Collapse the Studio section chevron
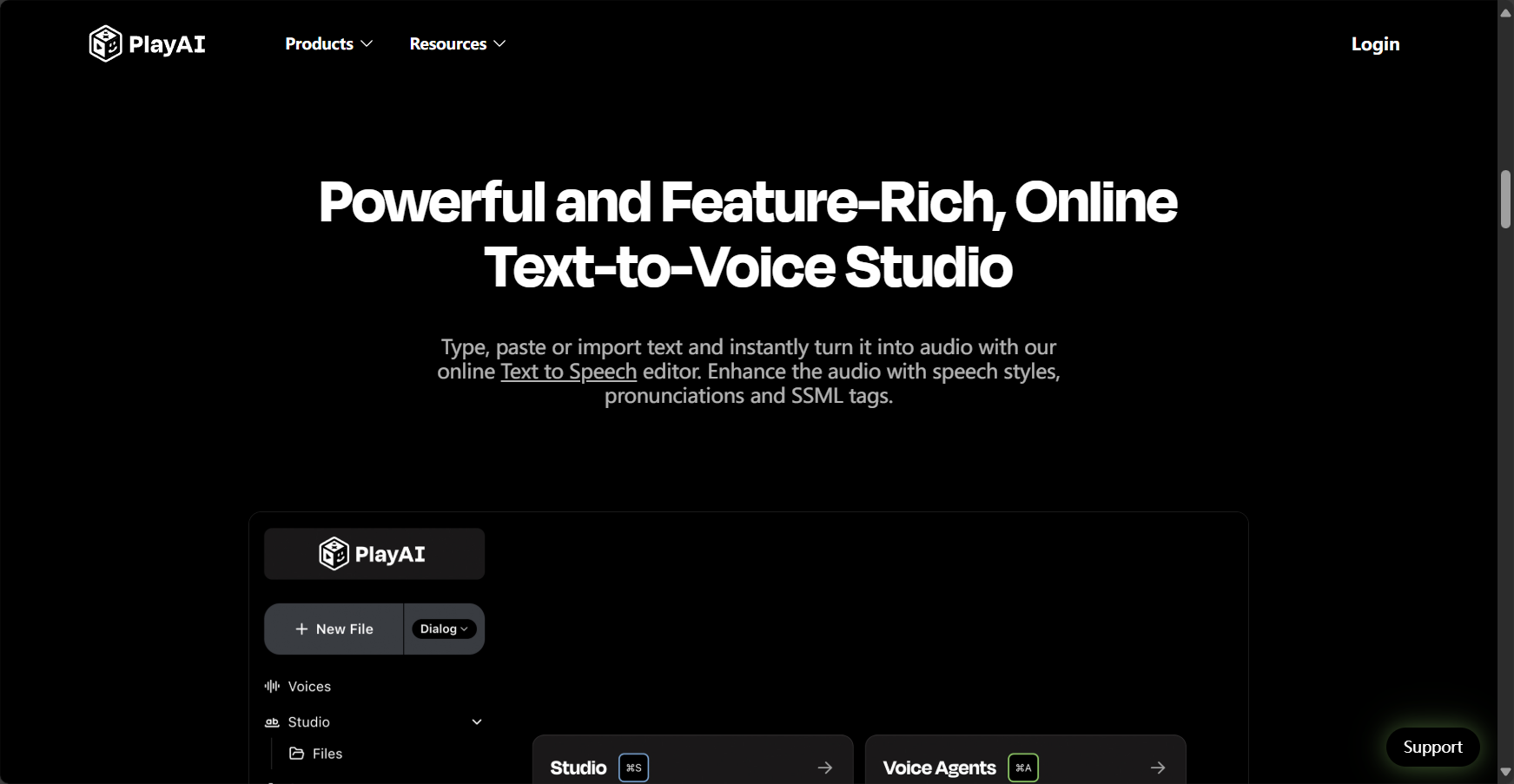Viewport: 1514px width, 784px height. pyautogui.click(x=477, y=721)
